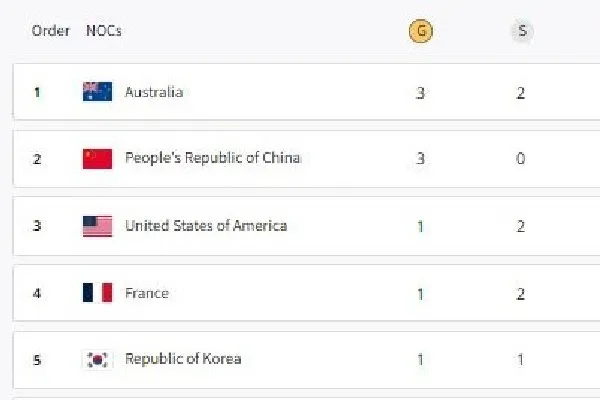
Task: Click the rank 3 order number
Action: pos(37,226)
